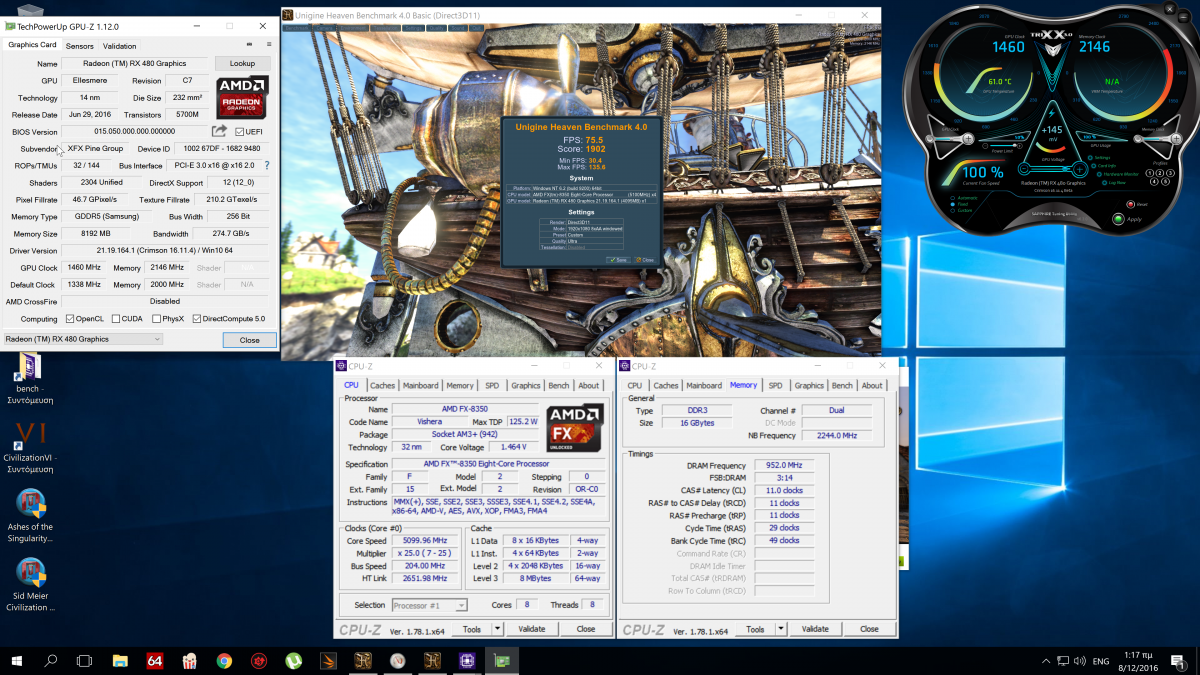The width and height of the screenshot is (1200, 675).
Task: Open taskbar search magnifier
Action: click(51, 661)
